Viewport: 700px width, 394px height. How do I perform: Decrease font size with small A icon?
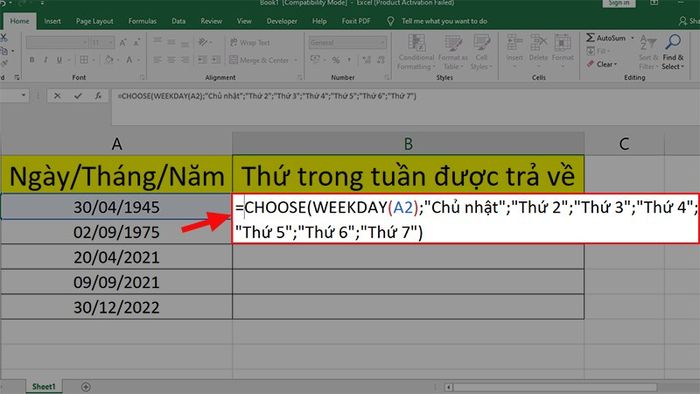click(x=137, y=42)
